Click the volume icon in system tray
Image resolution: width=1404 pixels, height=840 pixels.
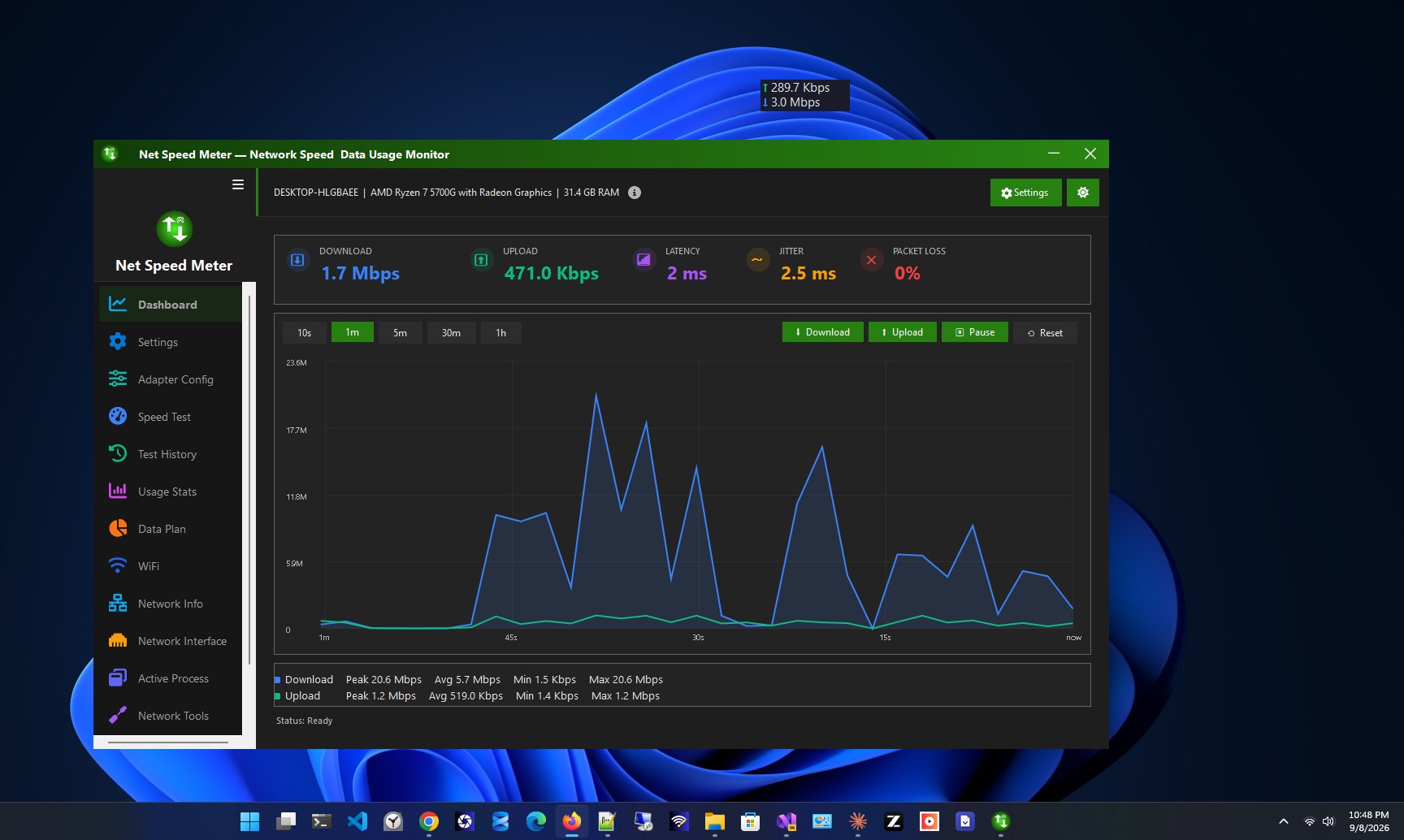point(1328,821)
